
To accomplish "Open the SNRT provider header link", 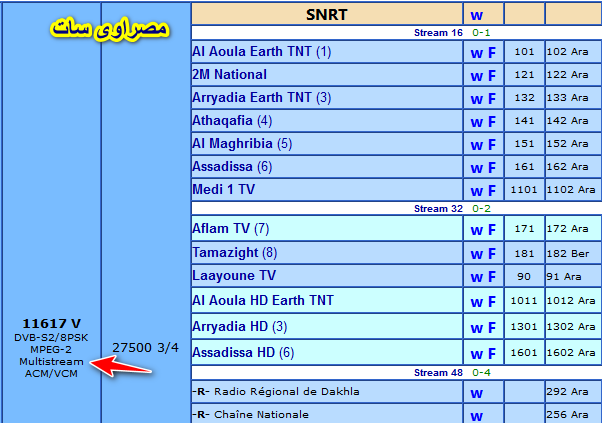I will (x=326, y=15).
